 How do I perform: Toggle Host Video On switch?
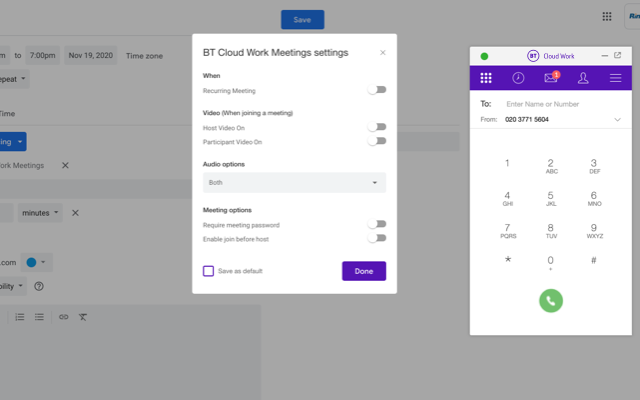(x=377, y=127)
